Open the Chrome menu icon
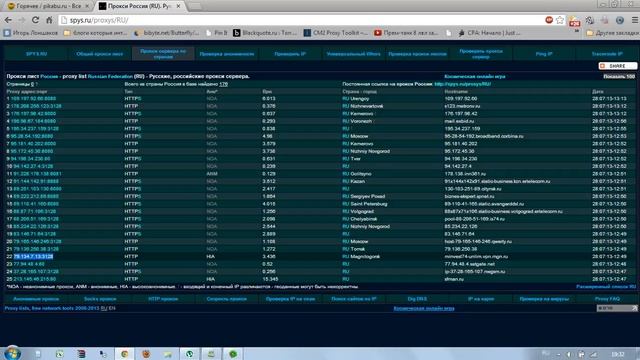640x360 pixels. click(635, 20)
